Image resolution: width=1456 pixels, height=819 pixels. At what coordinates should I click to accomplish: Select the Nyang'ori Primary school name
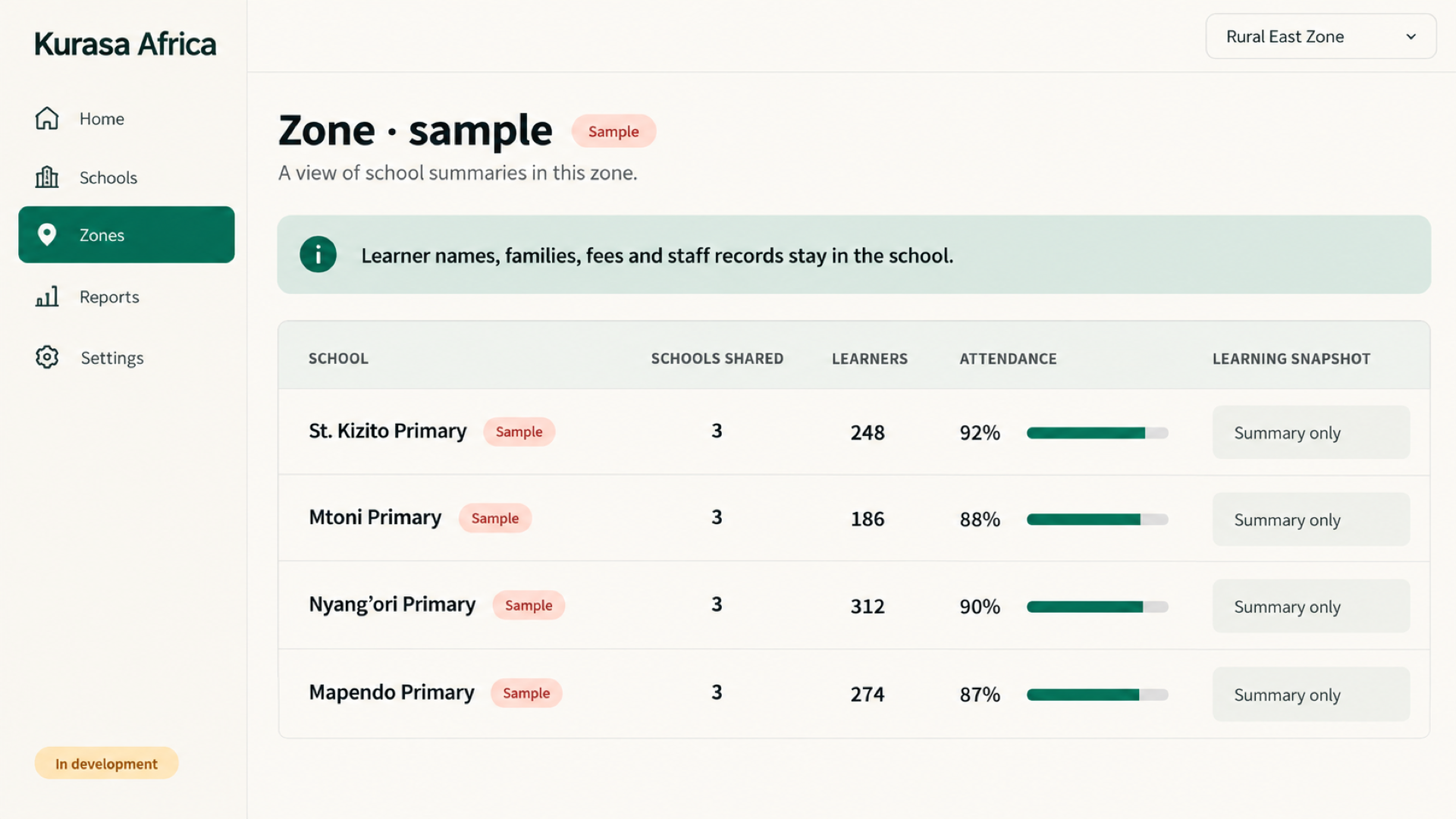(x=392, y=604)
